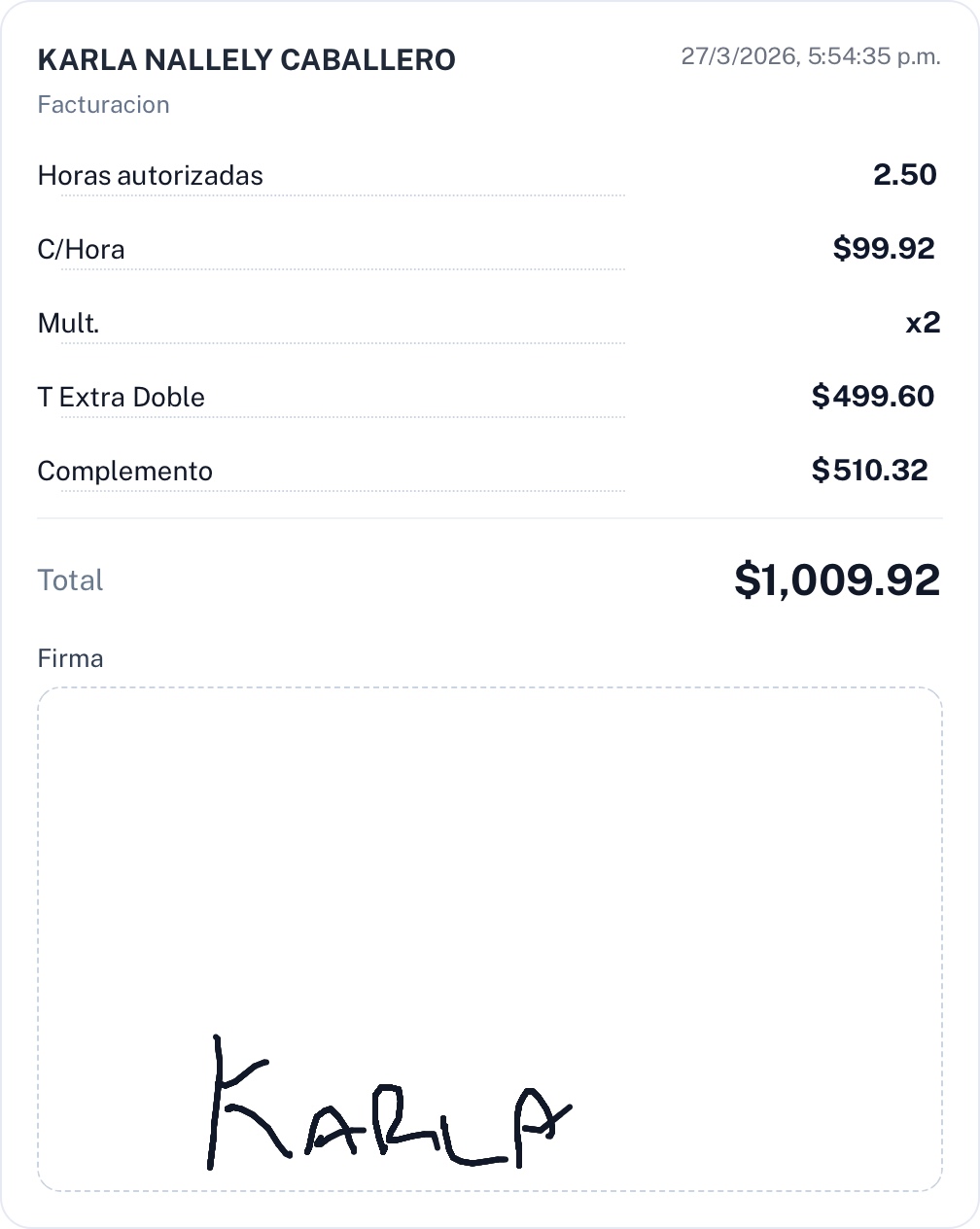Click the T Extra Doble label

click(121, 398)
